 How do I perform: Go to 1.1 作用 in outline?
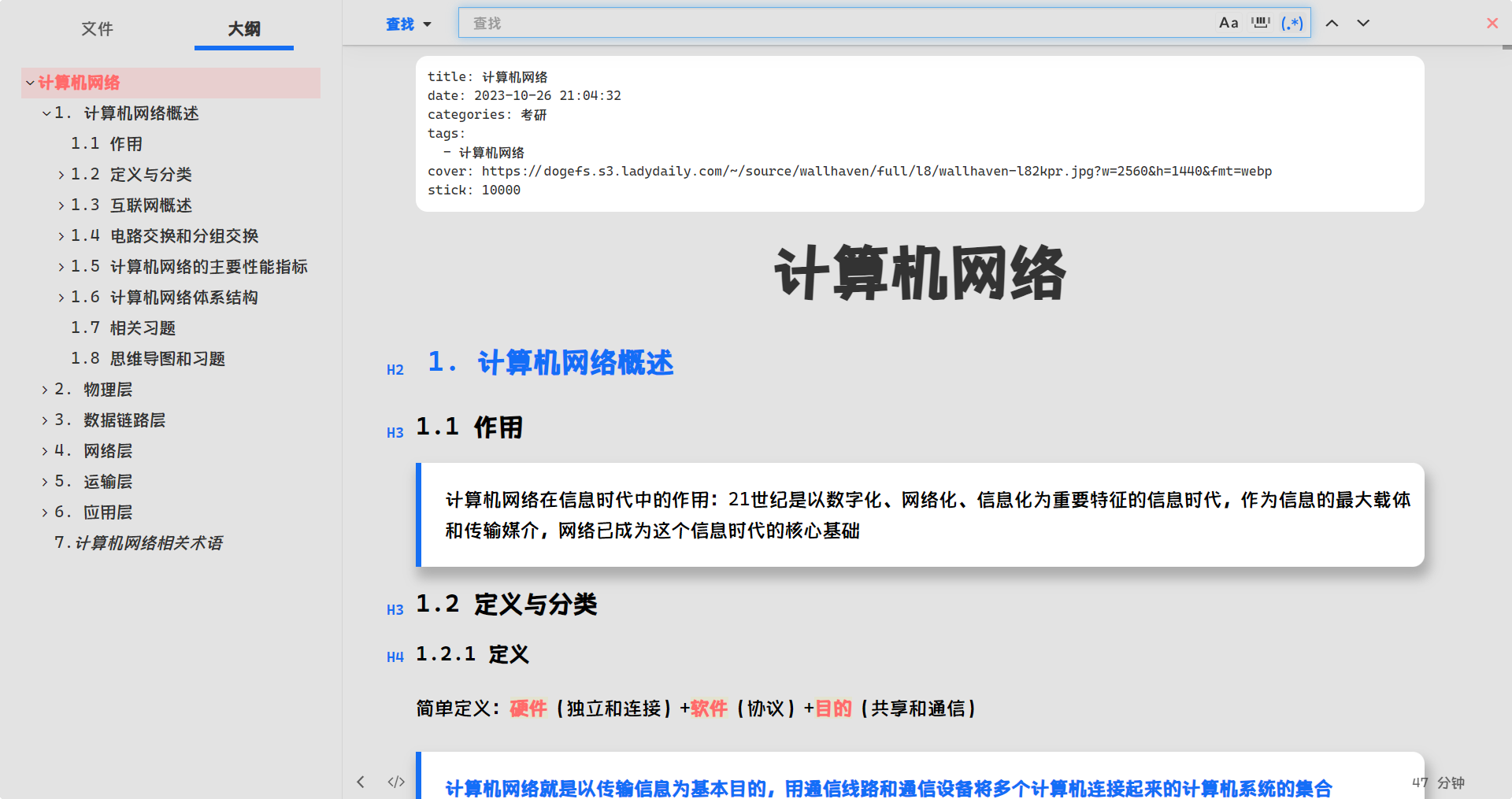[x=106, y=144]
